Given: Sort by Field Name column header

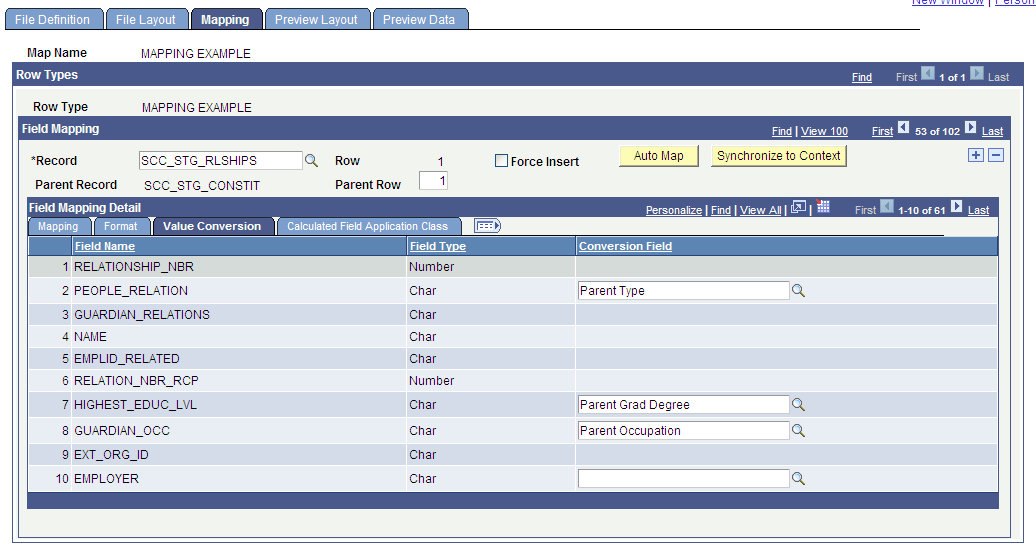Looking at the screenshot, I should coord(104,246).
